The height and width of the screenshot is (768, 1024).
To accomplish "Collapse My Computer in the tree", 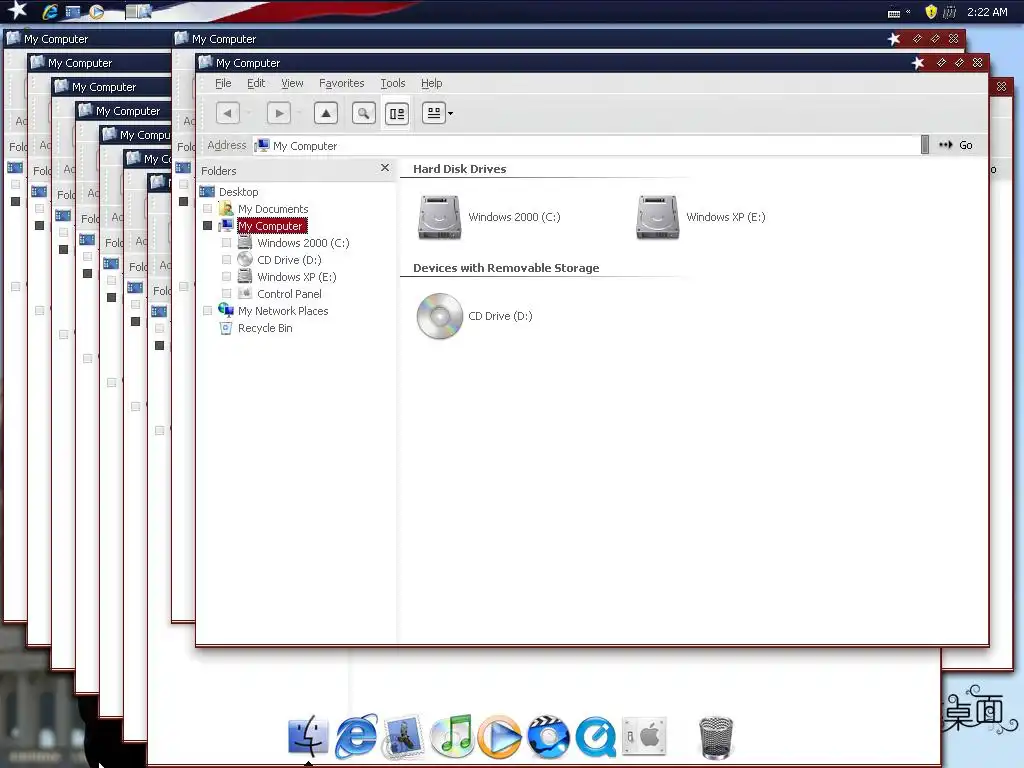I will tap(208, 226).
